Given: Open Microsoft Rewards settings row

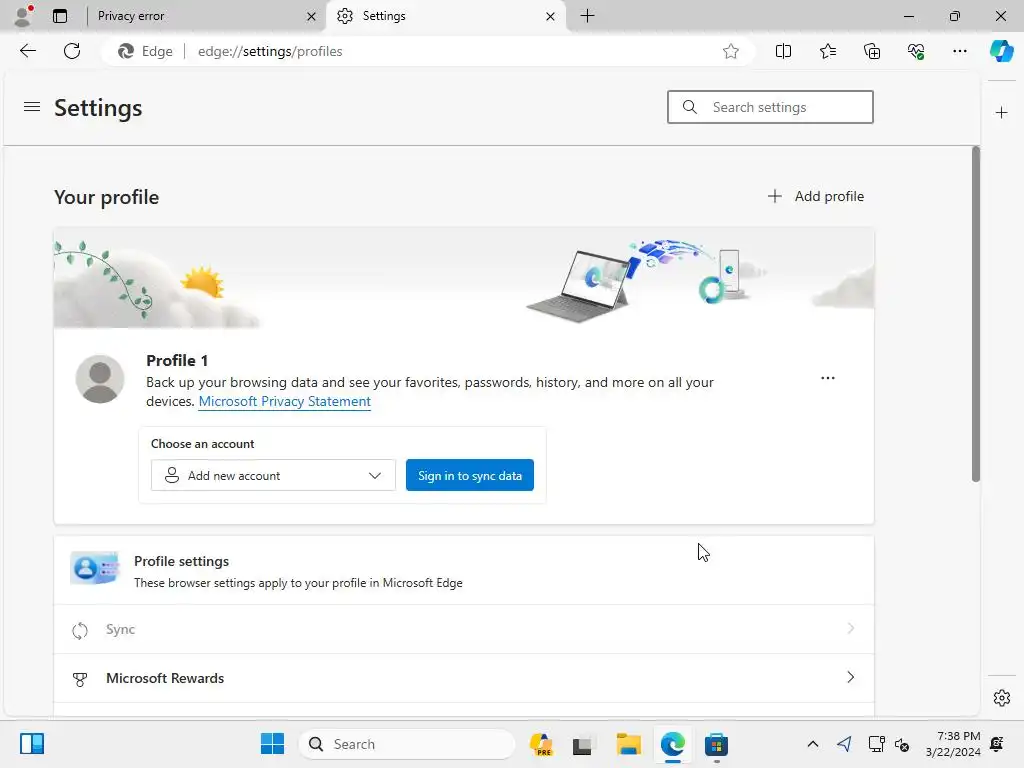Looking at the screenshot, I should 464,678.
